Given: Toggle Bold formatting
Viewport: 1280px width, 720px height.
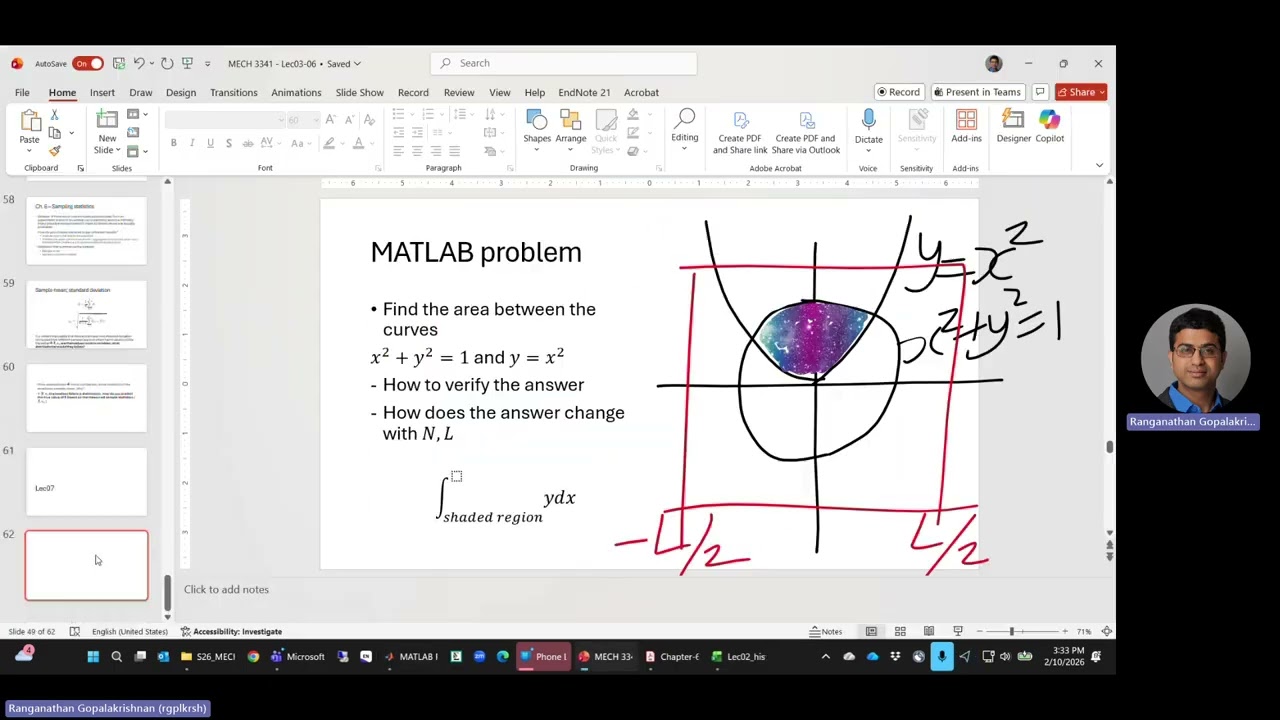Looking at the screenshot, I should point(173,143).
